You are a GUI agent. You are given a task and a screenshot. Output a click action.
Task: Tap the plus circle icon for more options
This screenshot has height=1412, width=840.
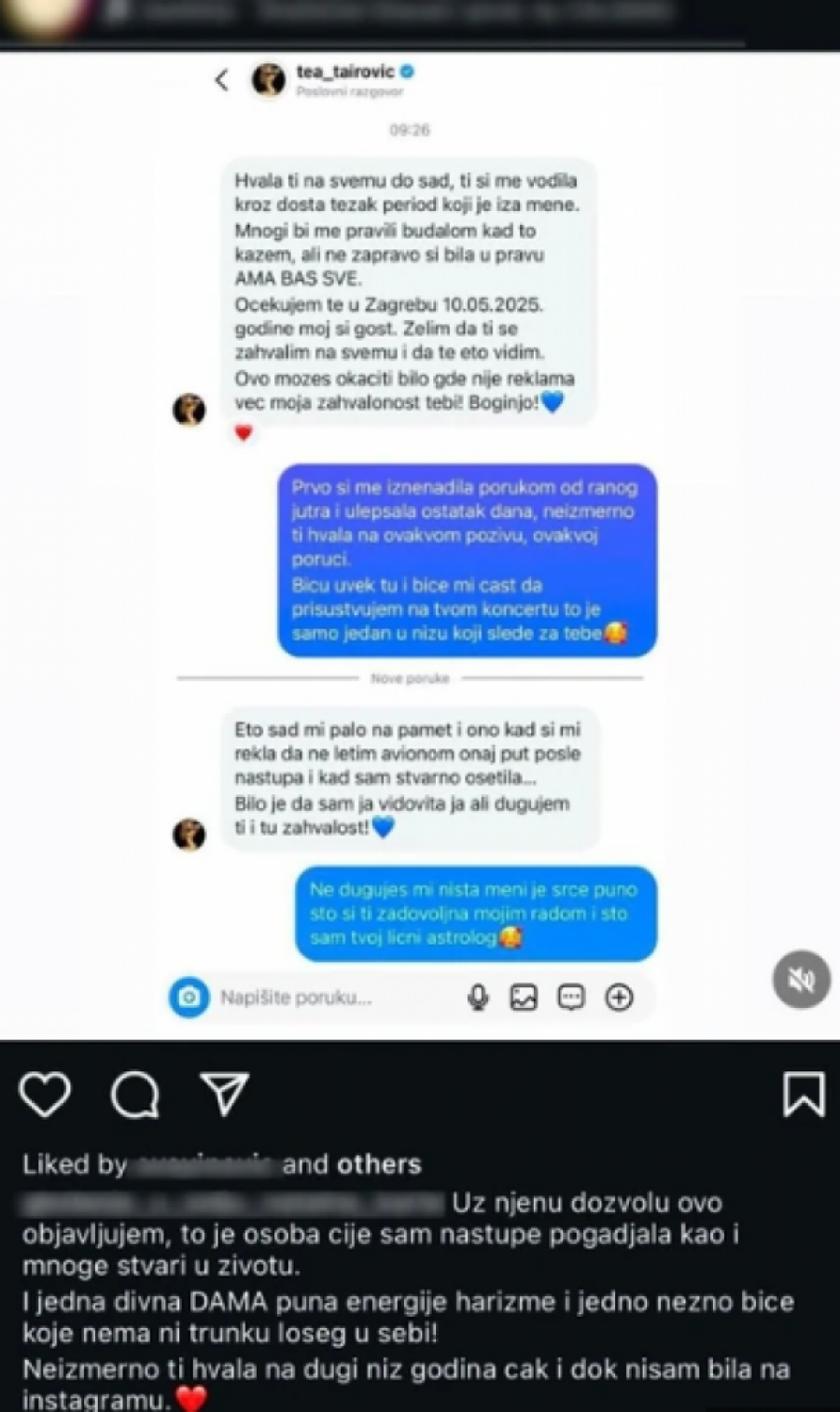[619, 998]
